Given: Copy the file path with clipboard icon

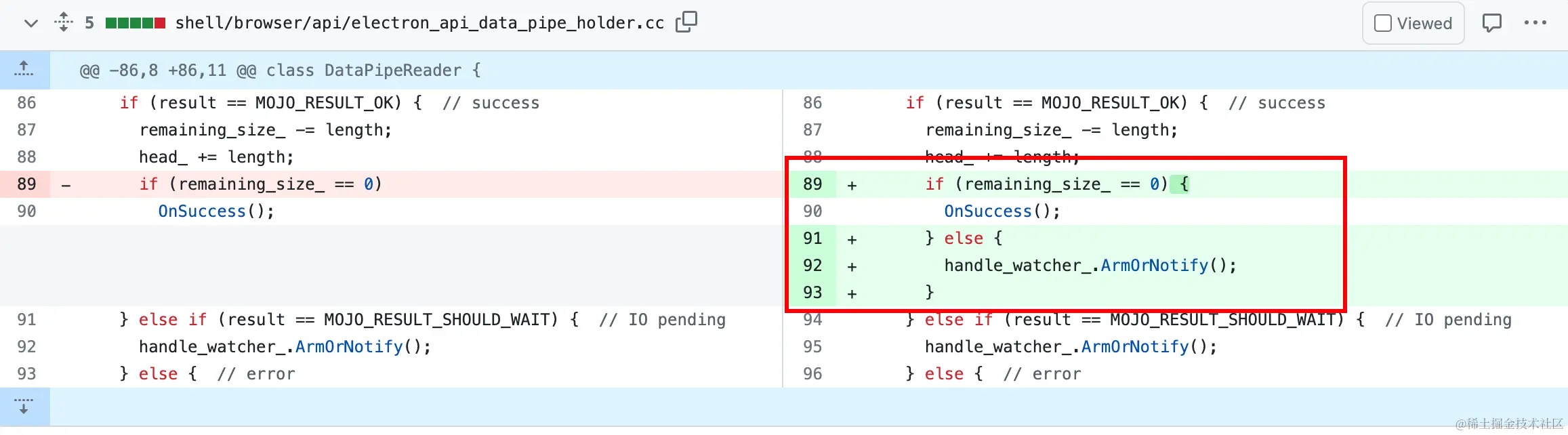Looking at the screenshot, I should [686, 22].
